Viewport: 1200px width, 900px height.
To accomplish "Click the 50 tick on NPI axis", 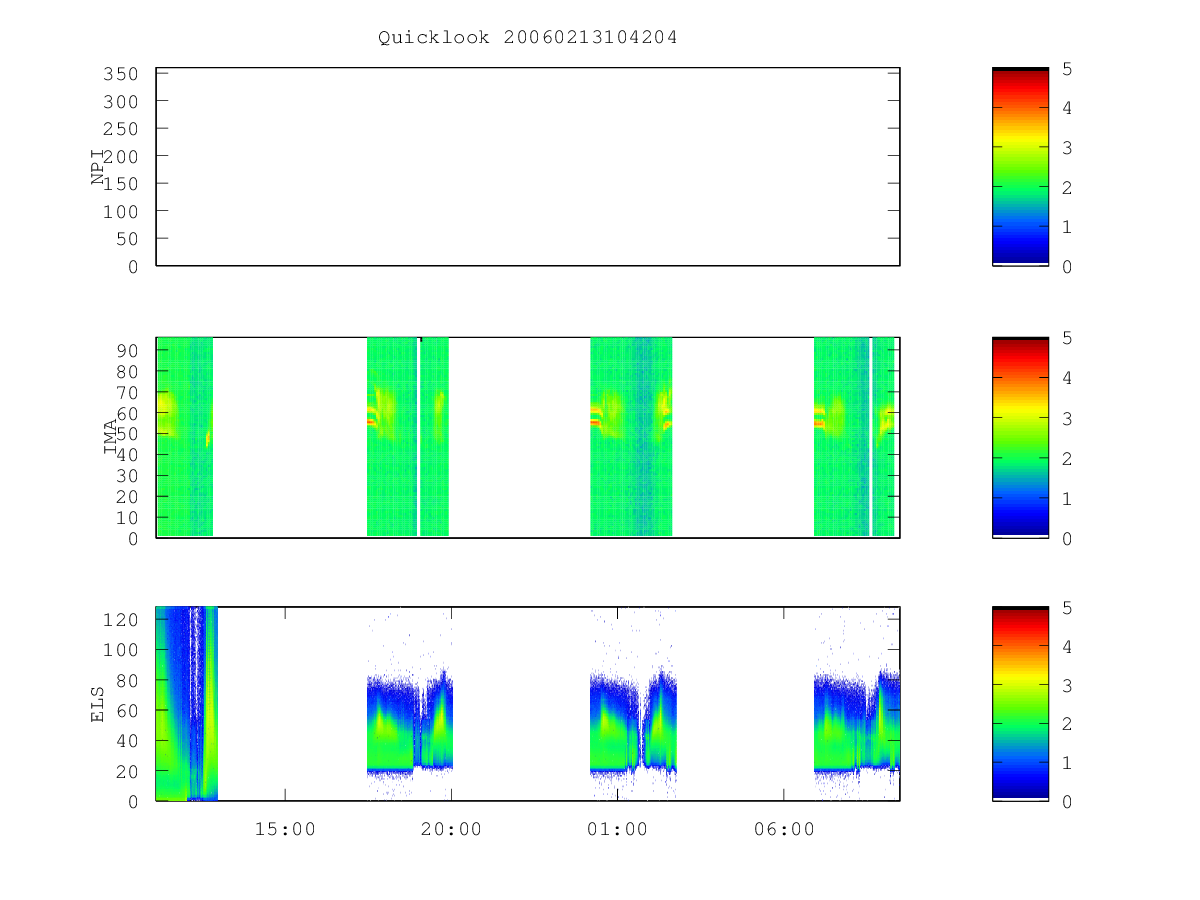I will tap(125, 239).
